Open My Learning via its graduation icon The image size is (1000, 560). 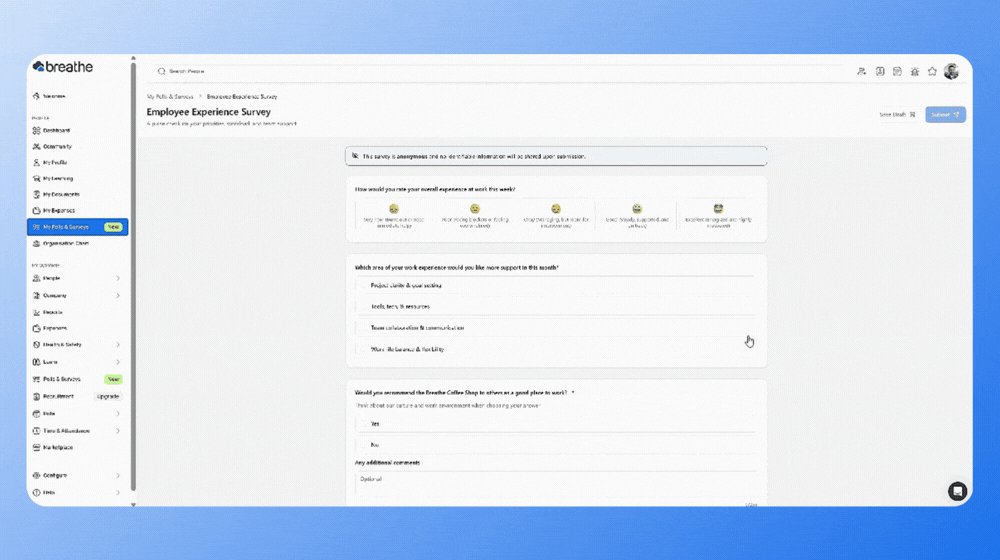tap(36, 179)
